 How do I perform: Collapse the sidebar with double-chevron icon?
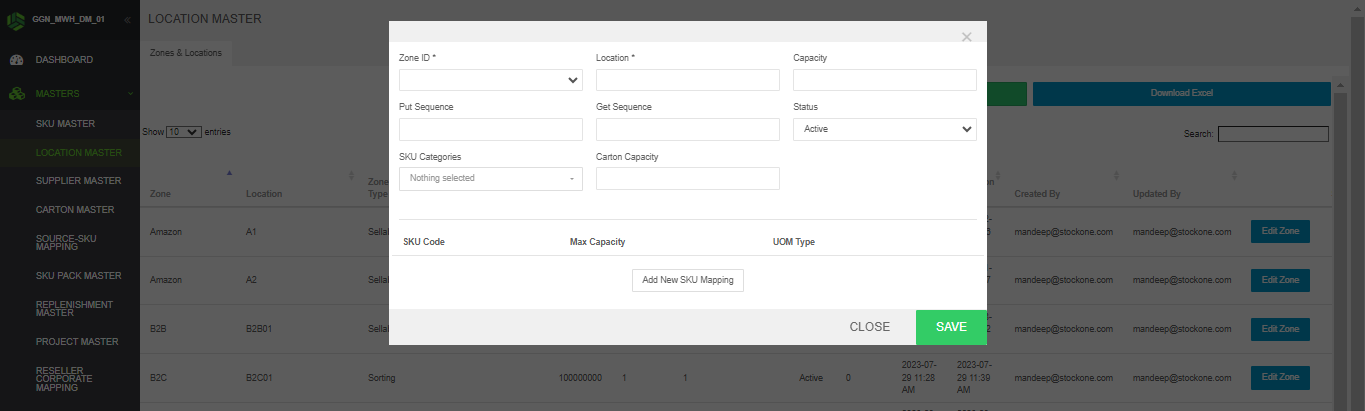coord(127,20)
